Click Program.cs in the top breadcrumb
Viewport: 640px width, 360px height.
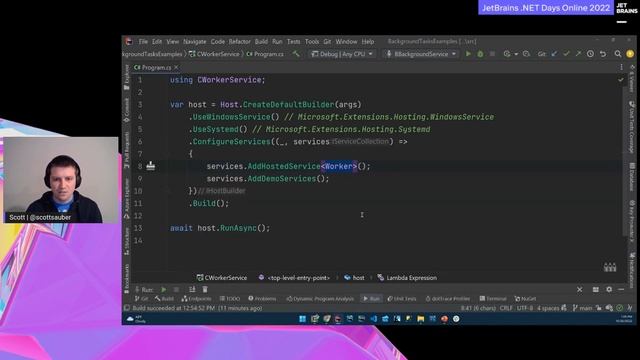tap(265, 54)
